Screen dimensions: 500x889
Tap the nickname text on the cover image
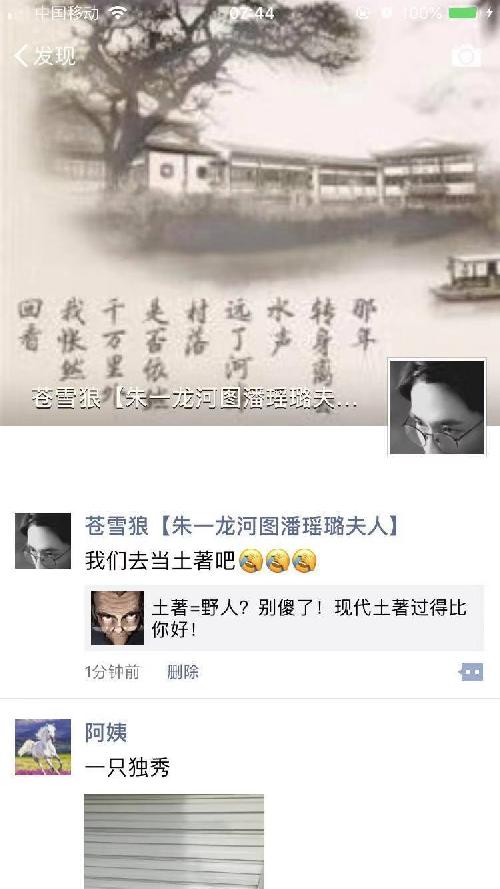(194, 400)
